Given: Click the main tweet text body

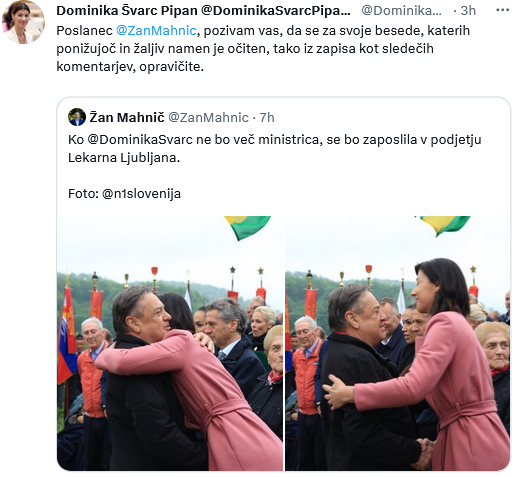Looking at the screenshot, I should pyautogui.click(x=263, y=49).
